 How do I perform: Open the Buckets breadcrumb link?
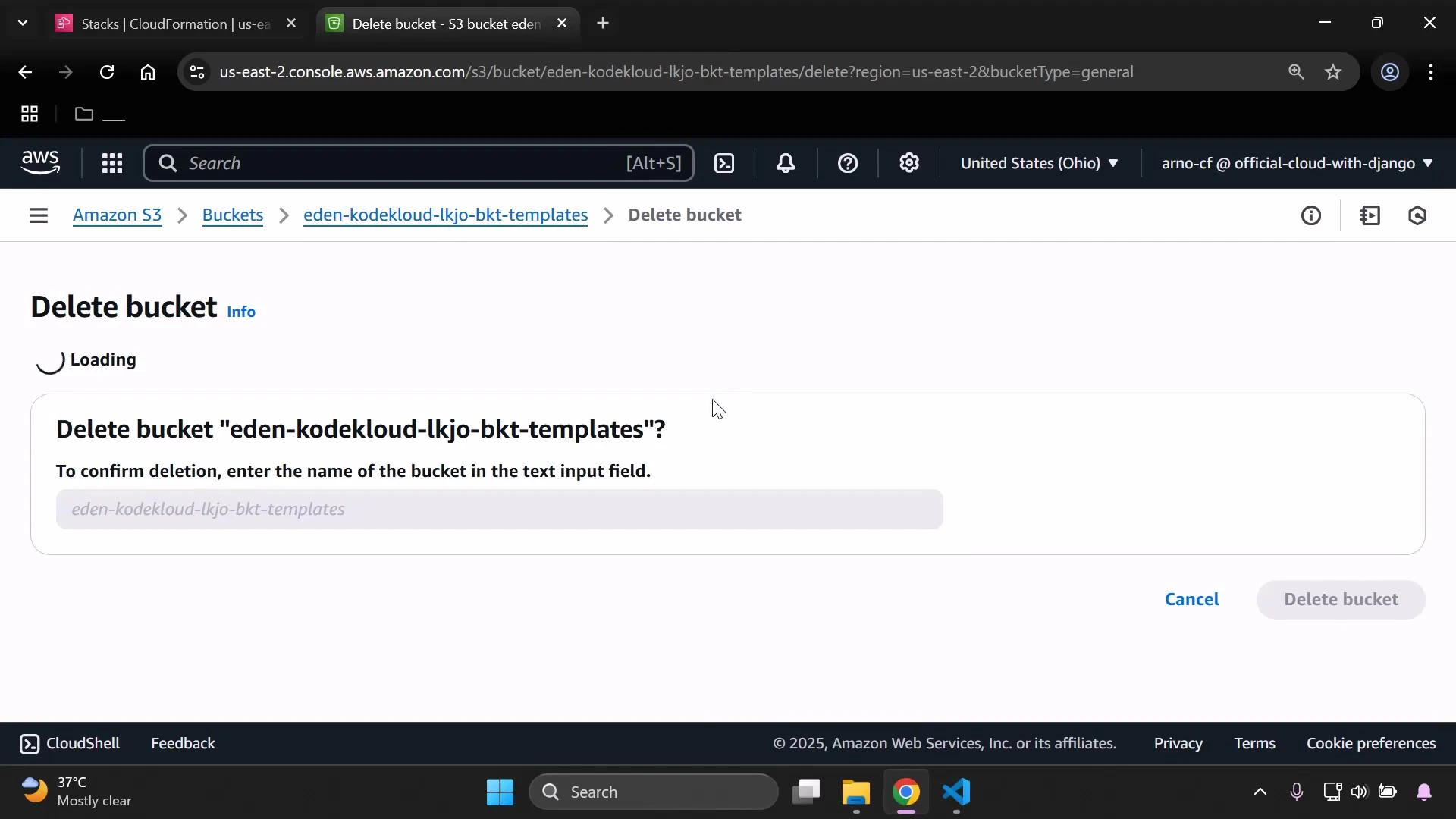(x=232, y=215)
